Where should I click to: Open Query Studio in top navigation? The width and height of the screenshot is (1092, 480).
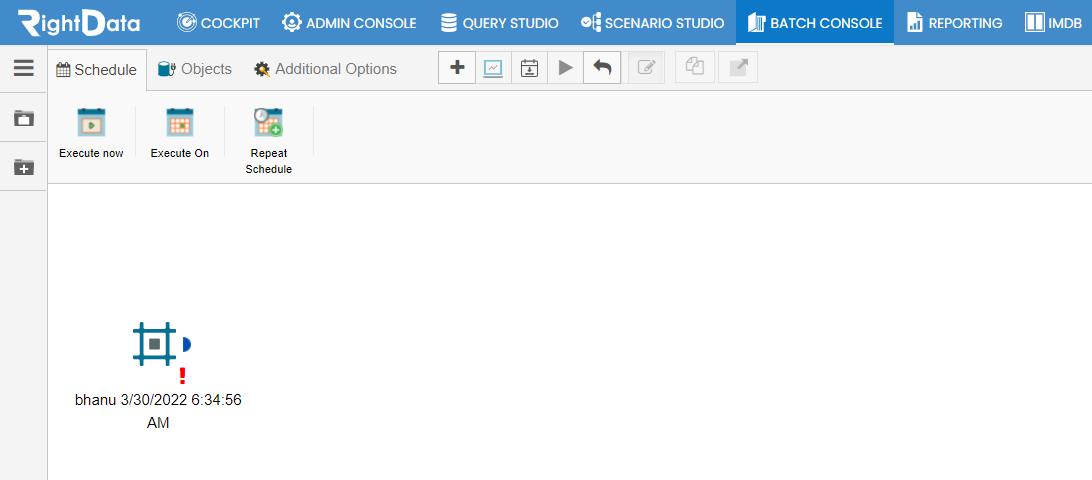[500, 23]
